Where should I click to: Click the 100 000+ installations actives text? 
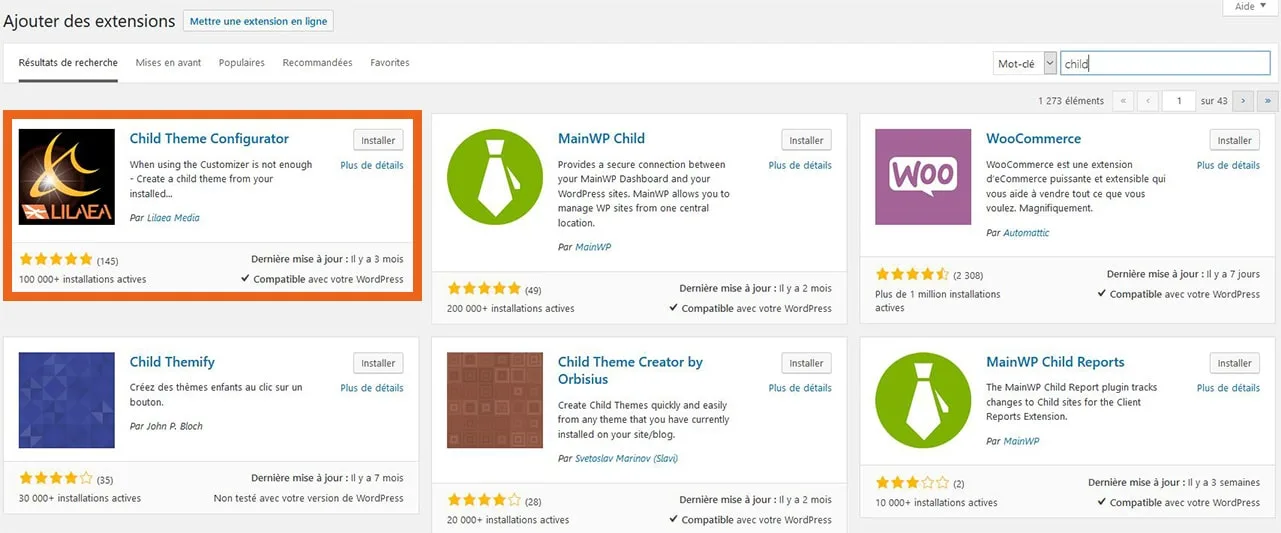pyautogui.click(x=82, y=279)
